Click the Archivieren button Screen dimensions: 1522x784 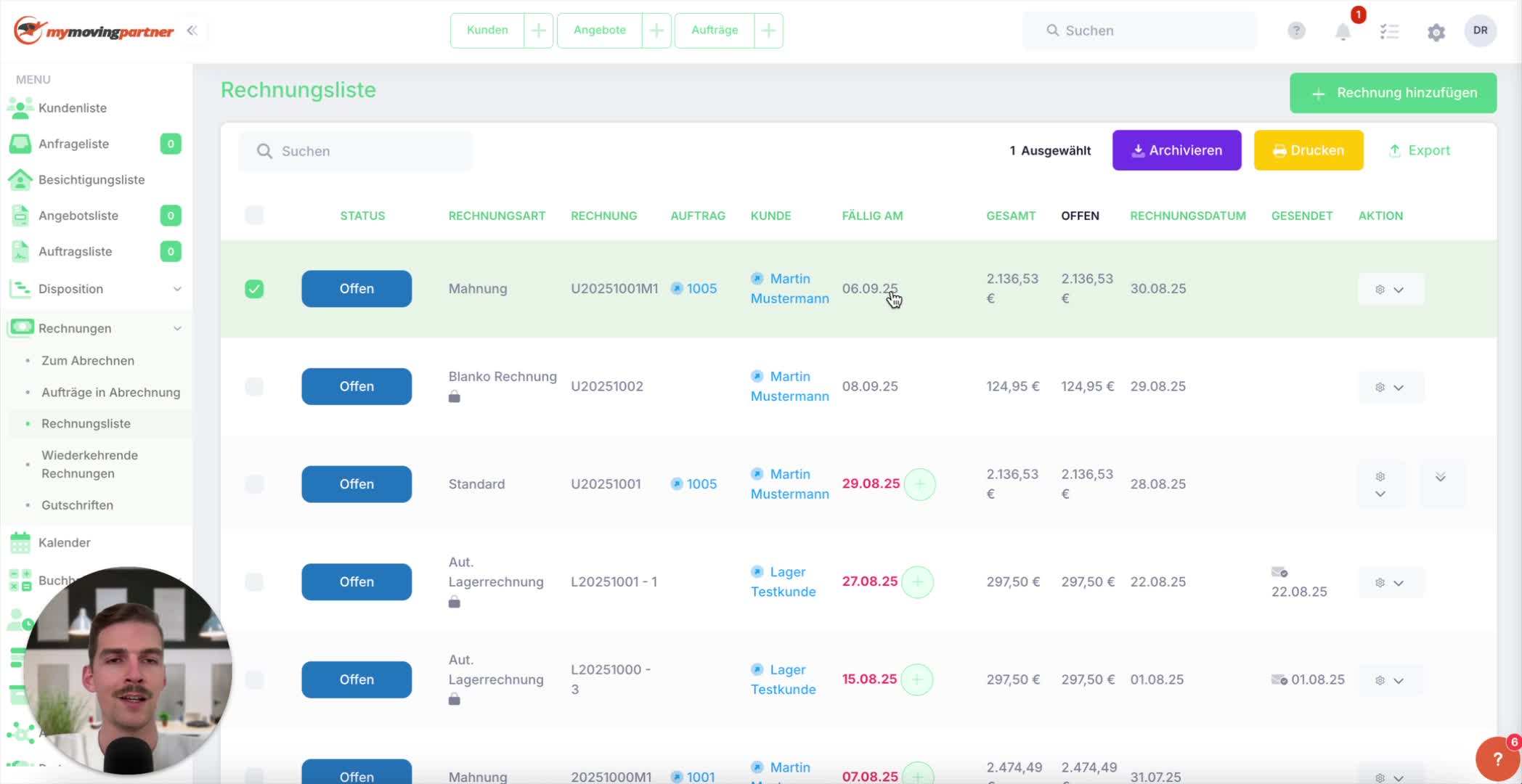click(1176, 150)
